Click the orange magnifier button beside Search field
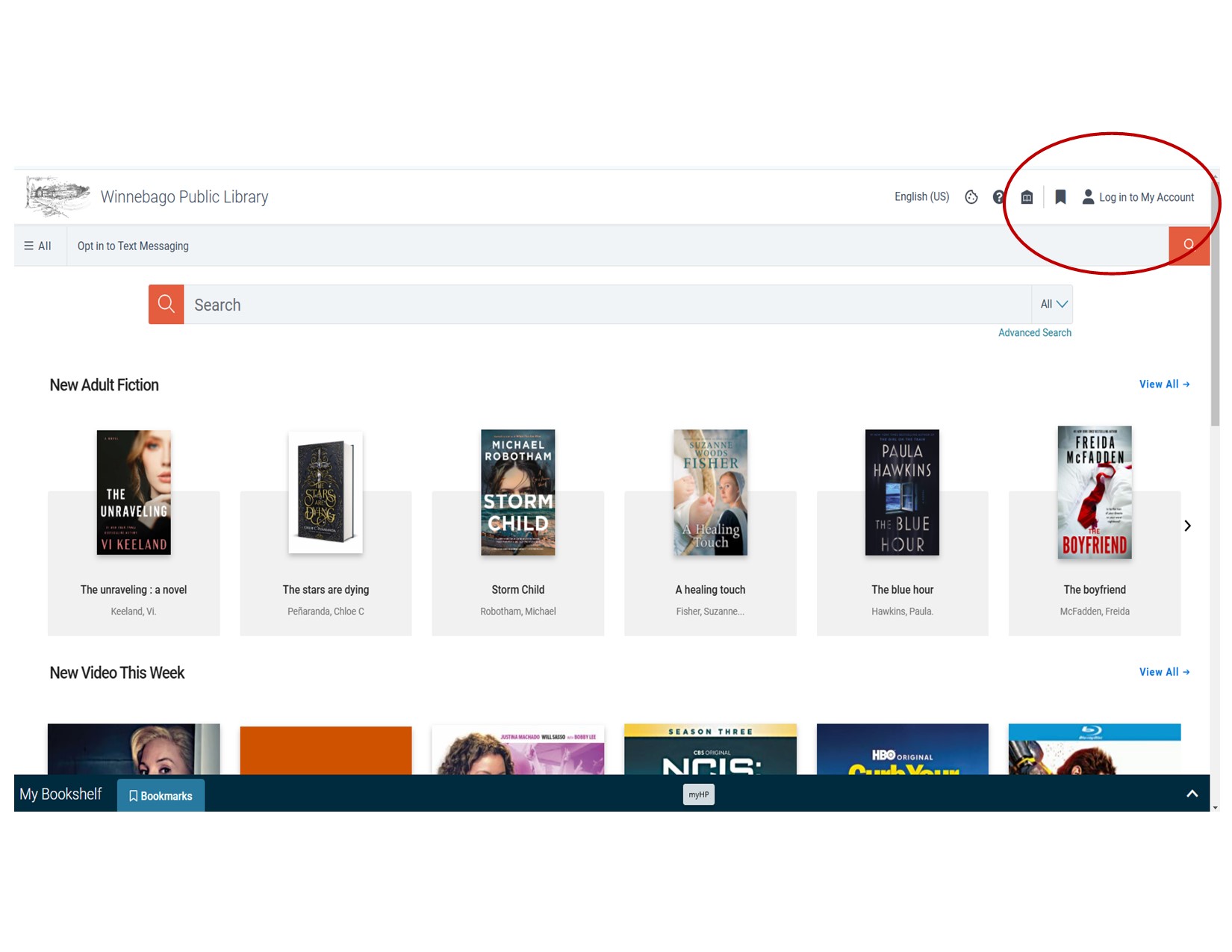Image resolution: width=1232 pixels, height=952 pixels. point(166,305)
